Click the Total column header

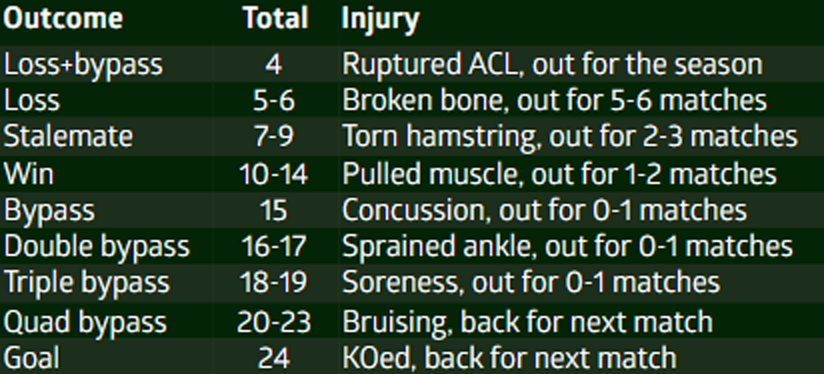coord(275,19)
